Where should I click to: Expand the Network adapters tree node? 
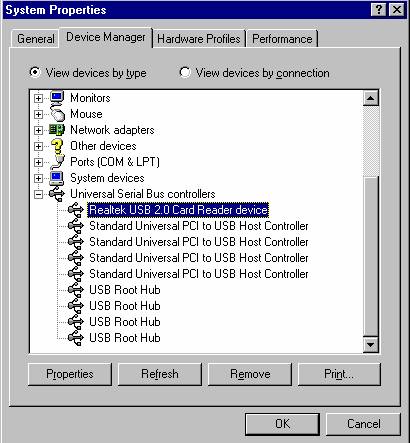coord(38,130)
